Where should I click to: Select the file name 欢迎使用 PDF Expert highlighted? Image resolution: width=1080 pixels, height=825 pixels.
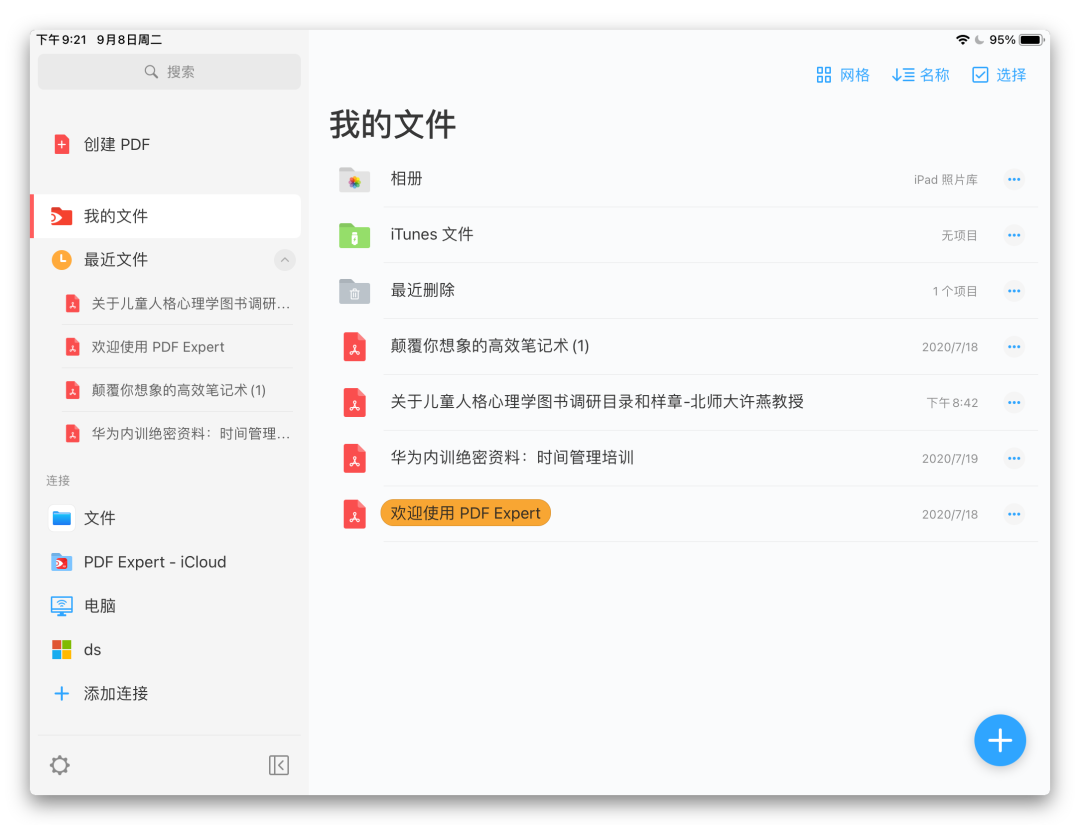point(466,513)
